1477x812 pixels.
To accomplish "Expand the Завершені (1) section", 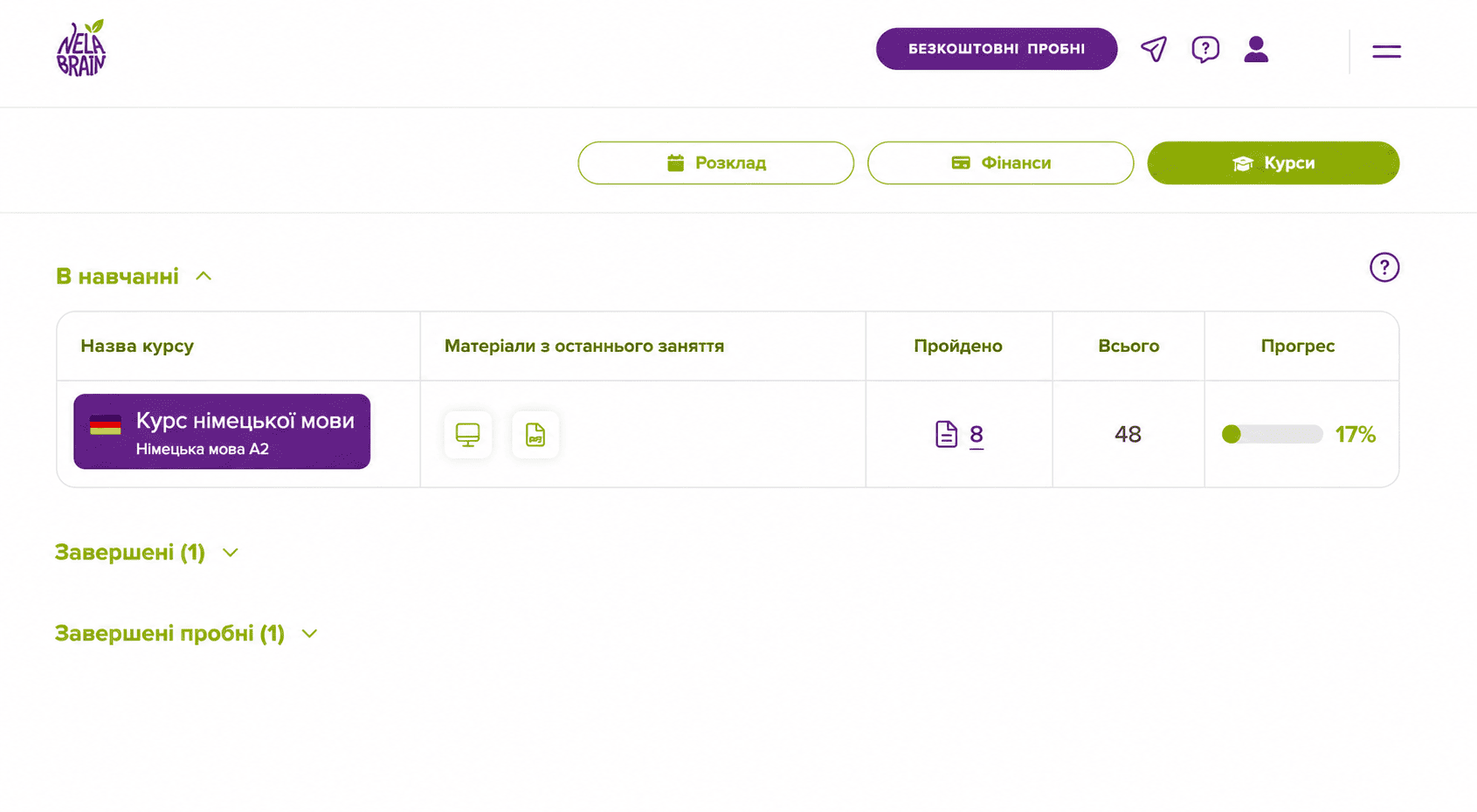I will point(147,553).
